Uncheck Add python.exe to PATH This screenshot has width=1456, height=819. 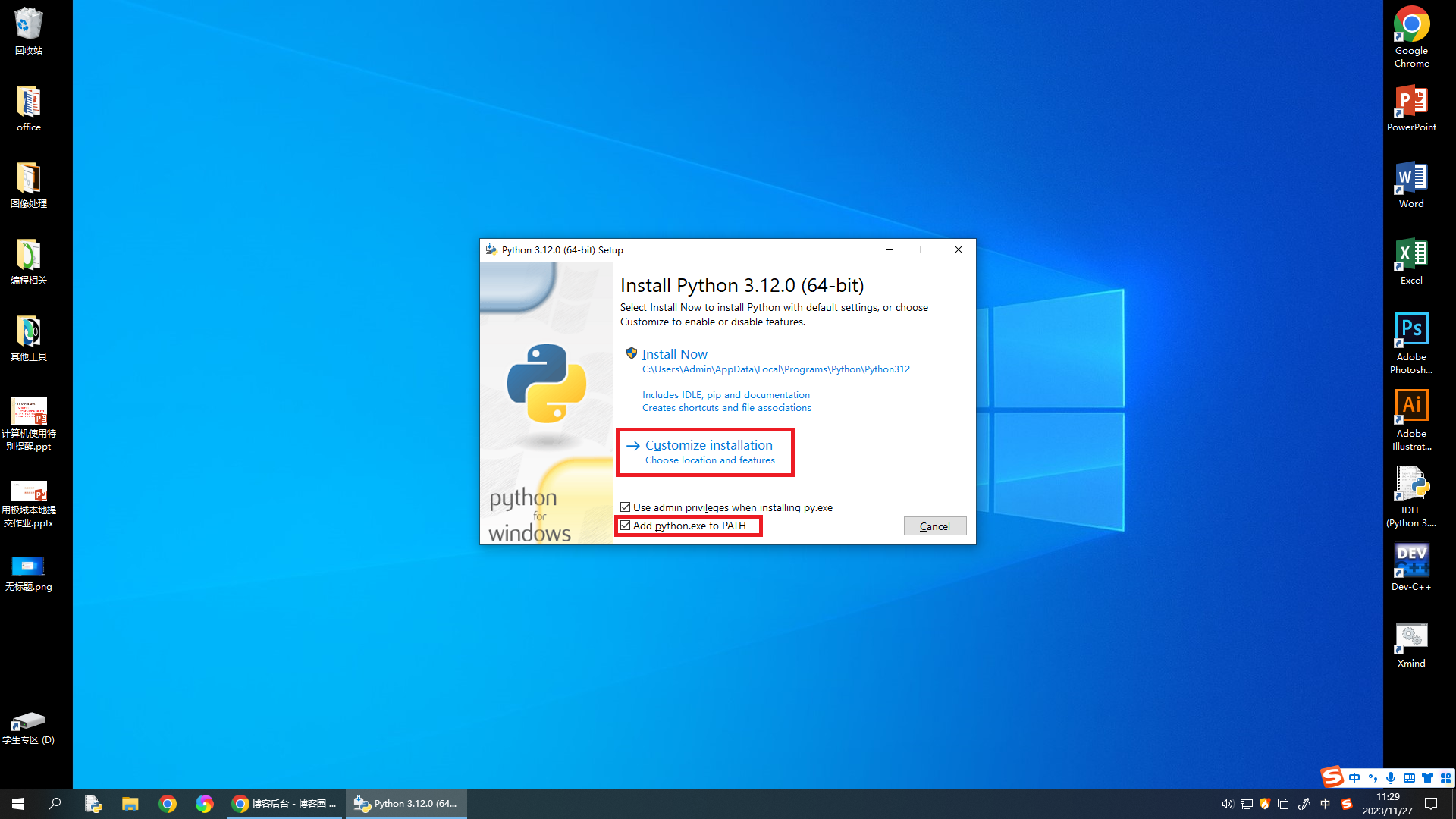626,526
